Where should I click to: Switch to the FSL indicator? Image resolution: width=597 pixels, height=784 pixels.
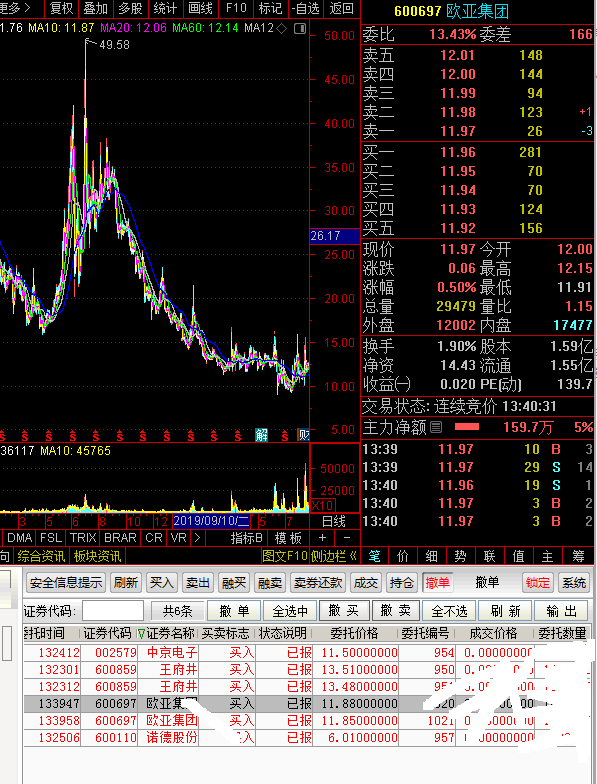52,538
